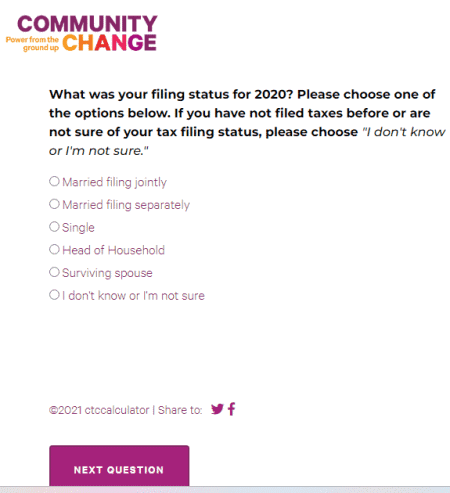Click the ©2021 ctccalculator footer text
This screenshot has height=493, width=450.
99,410
